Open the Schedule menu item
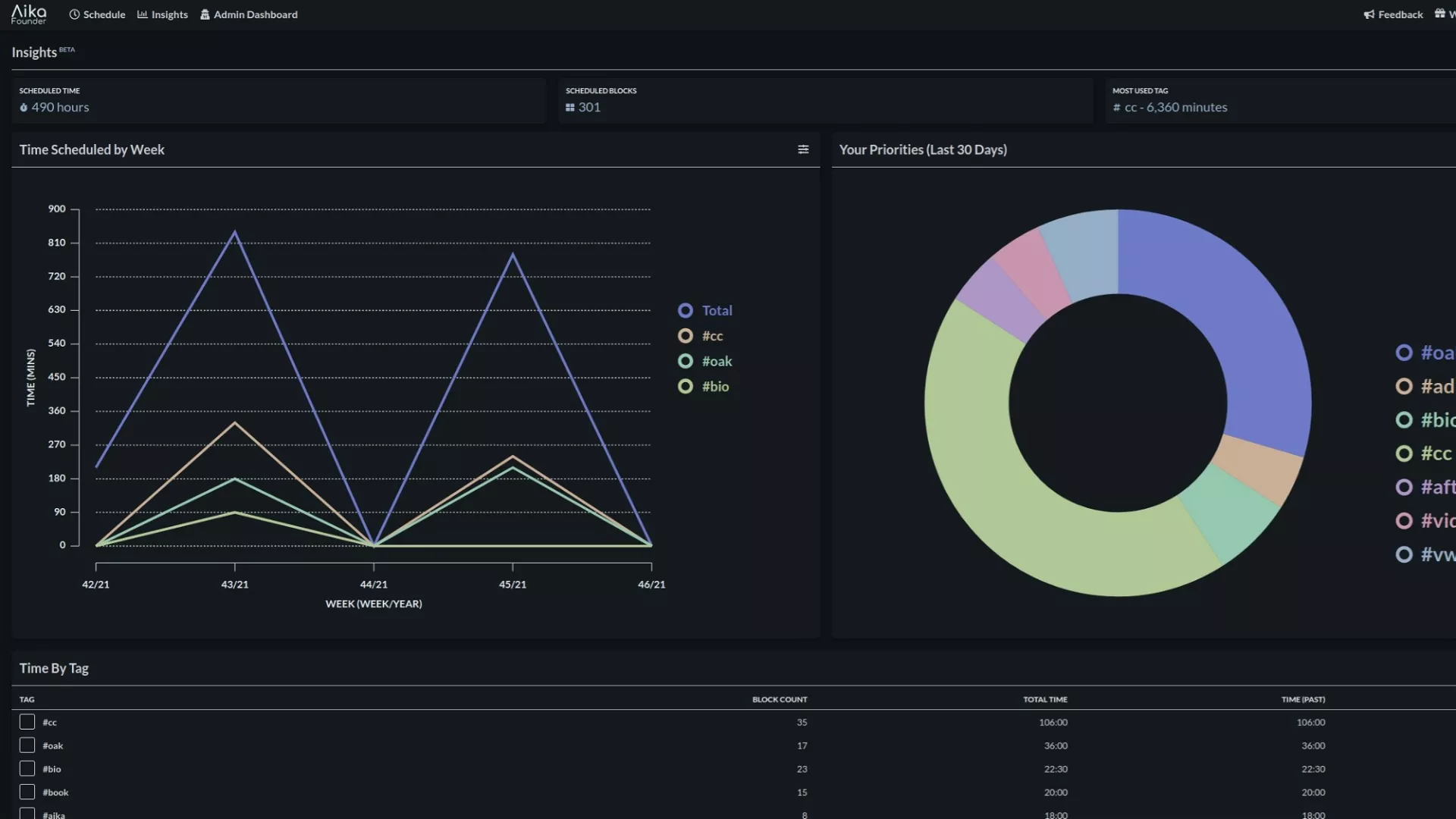 (x=104, y=14)
